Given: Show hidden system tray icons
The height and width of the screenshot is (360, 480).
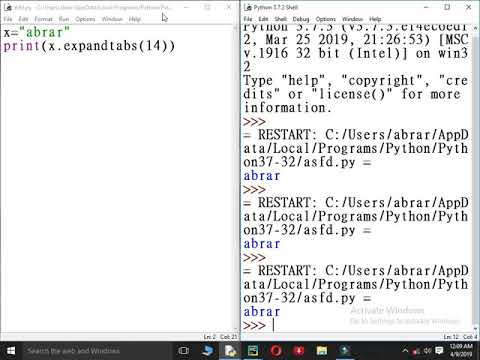Looking at the screenshot, I should click(405, 351).
